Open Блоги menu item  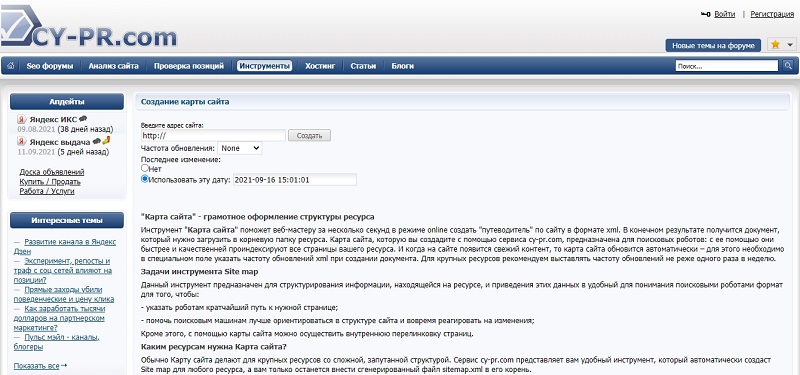tap(403, 66)
